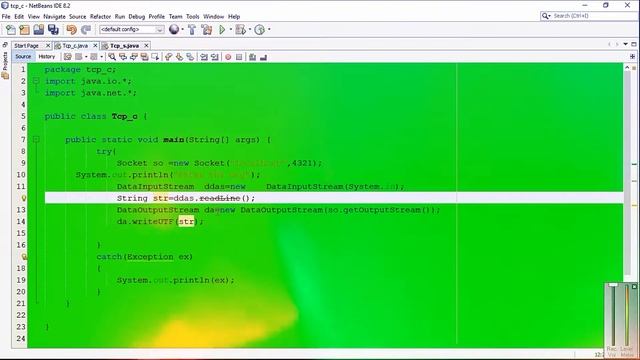Click the globe browser icon

(x=174, y=29)
